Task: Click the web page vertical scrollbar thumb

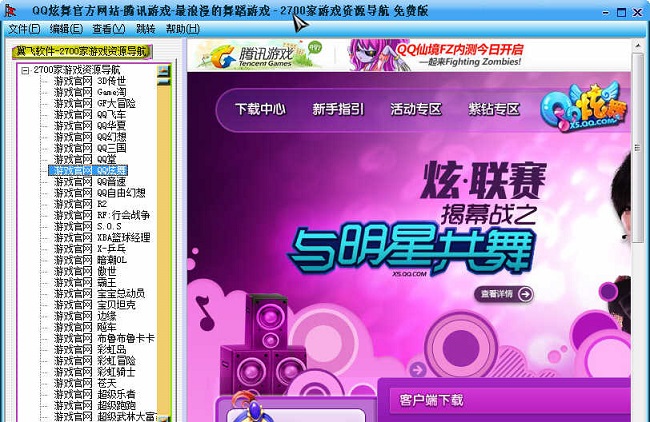Action: [638, 147]
